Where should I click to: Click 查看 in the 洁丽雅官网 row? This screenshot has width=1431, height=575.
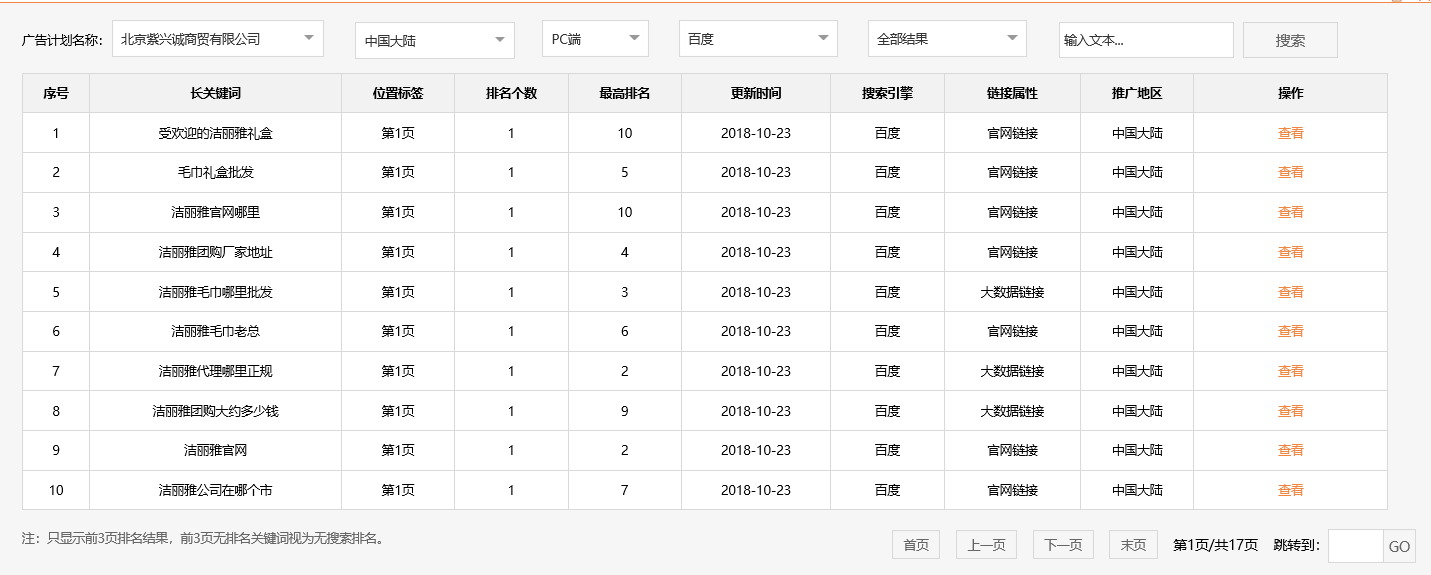[x=1291, y=450]
